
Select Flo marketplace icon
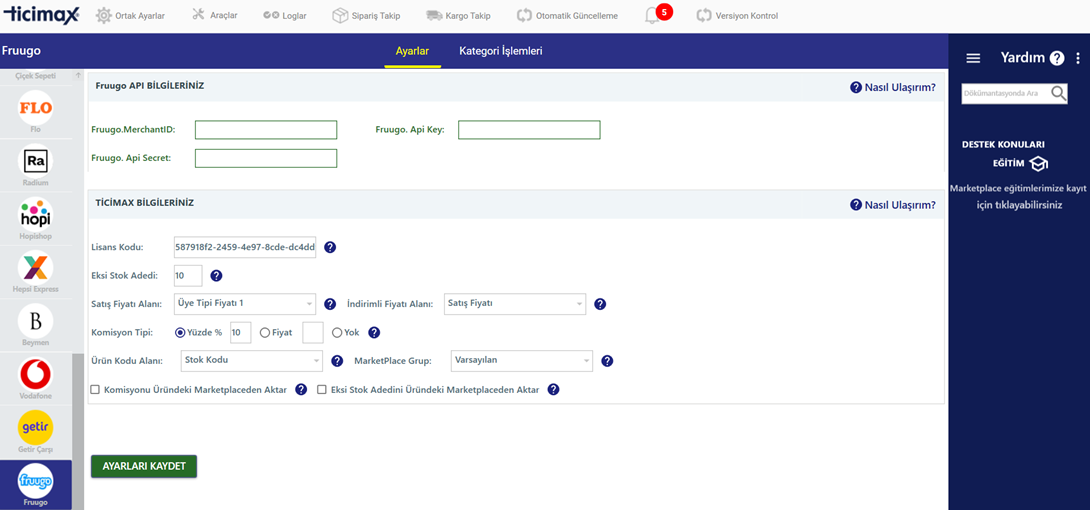(x=35, y=108)
